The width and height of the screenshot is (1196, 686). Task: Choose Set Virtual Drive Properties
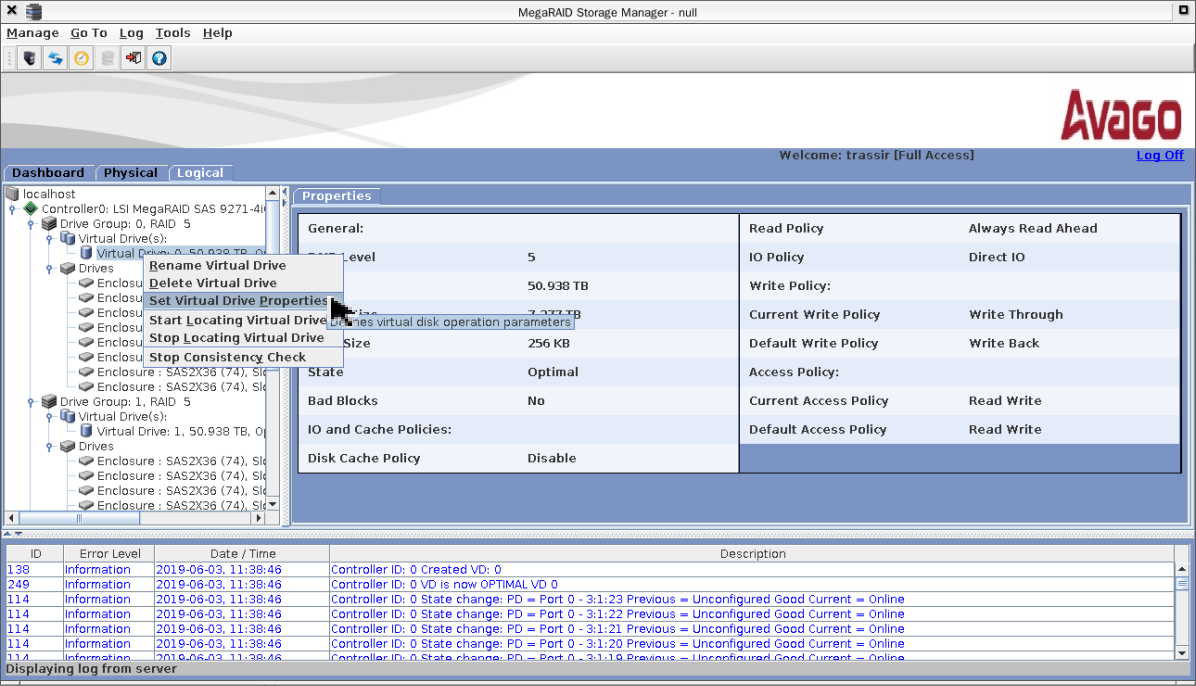point(238,301)
